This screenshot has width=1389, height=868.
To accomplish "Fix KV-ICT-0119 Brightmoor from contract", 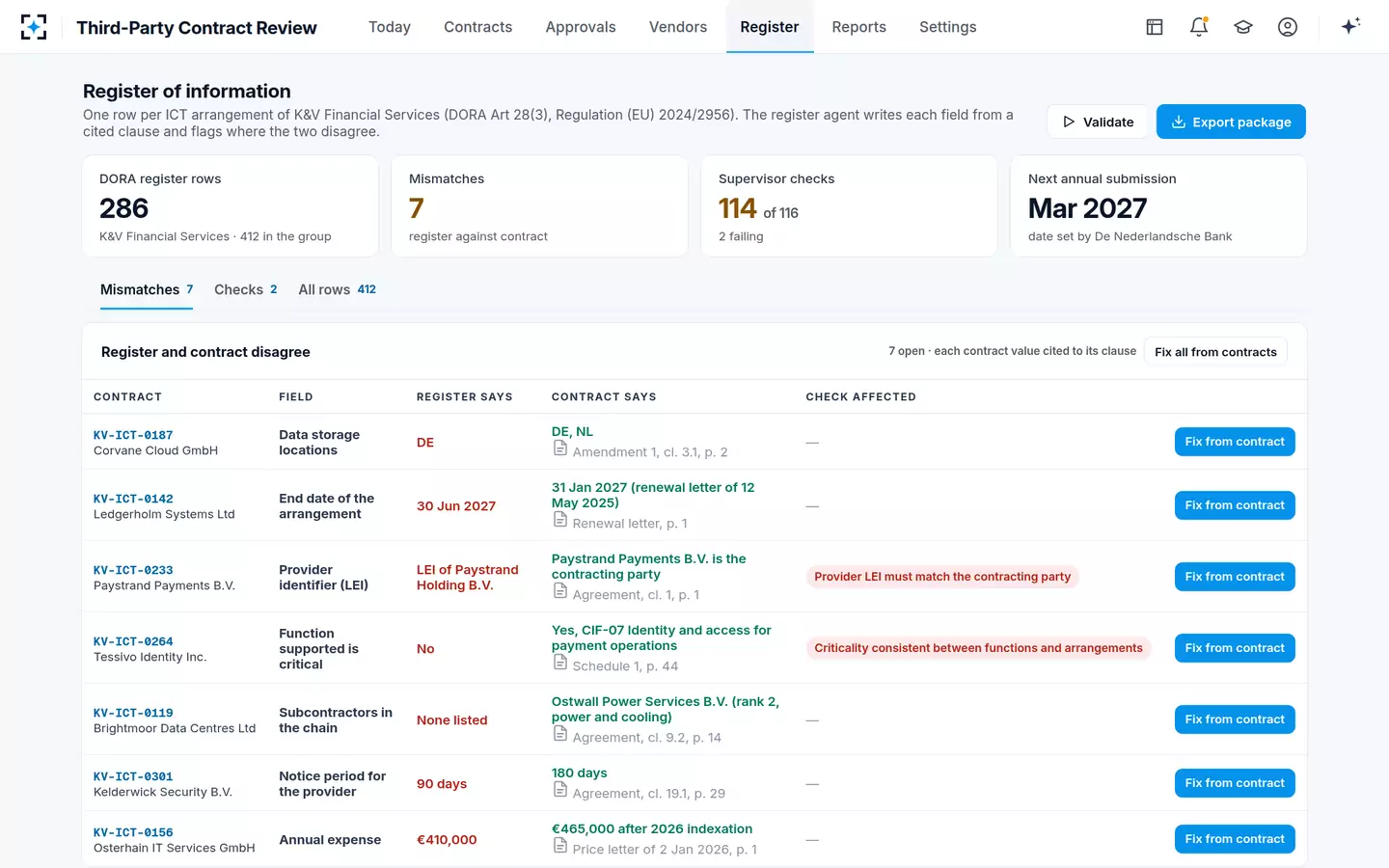I will tap(1235, 719).
